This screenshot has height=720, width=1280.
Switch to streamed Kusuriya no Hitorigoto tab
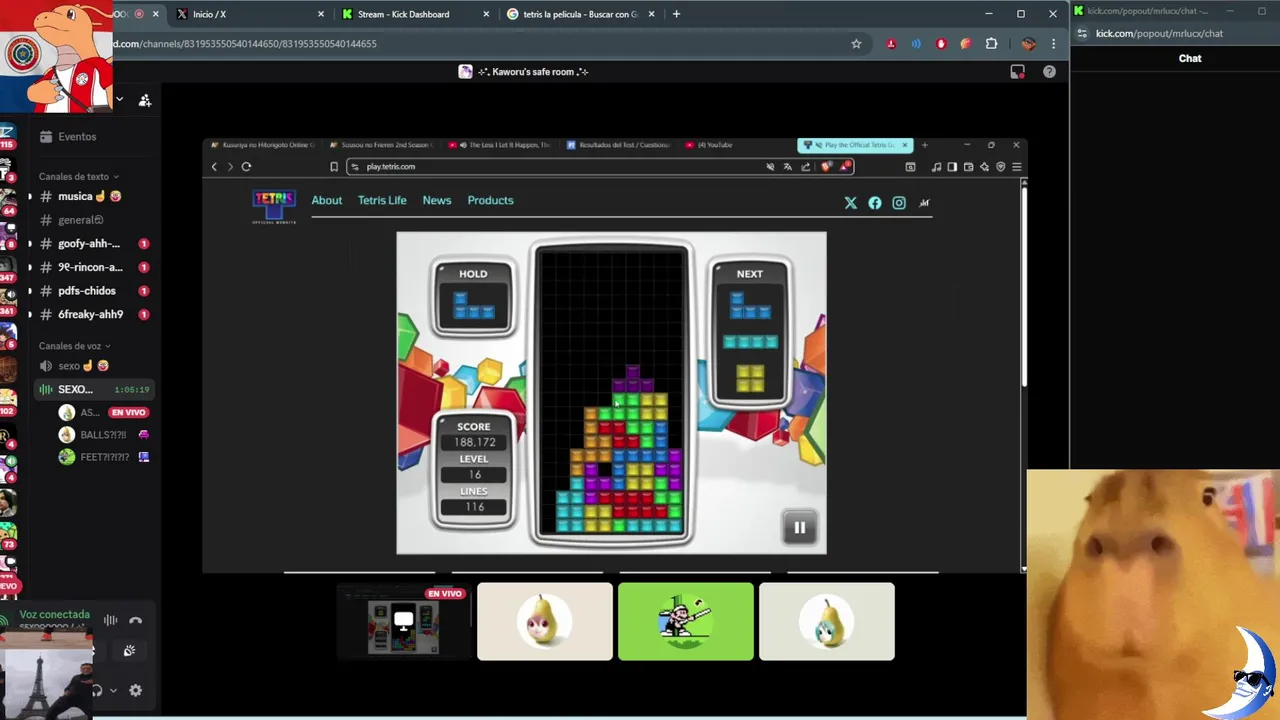tap(262, 145)
